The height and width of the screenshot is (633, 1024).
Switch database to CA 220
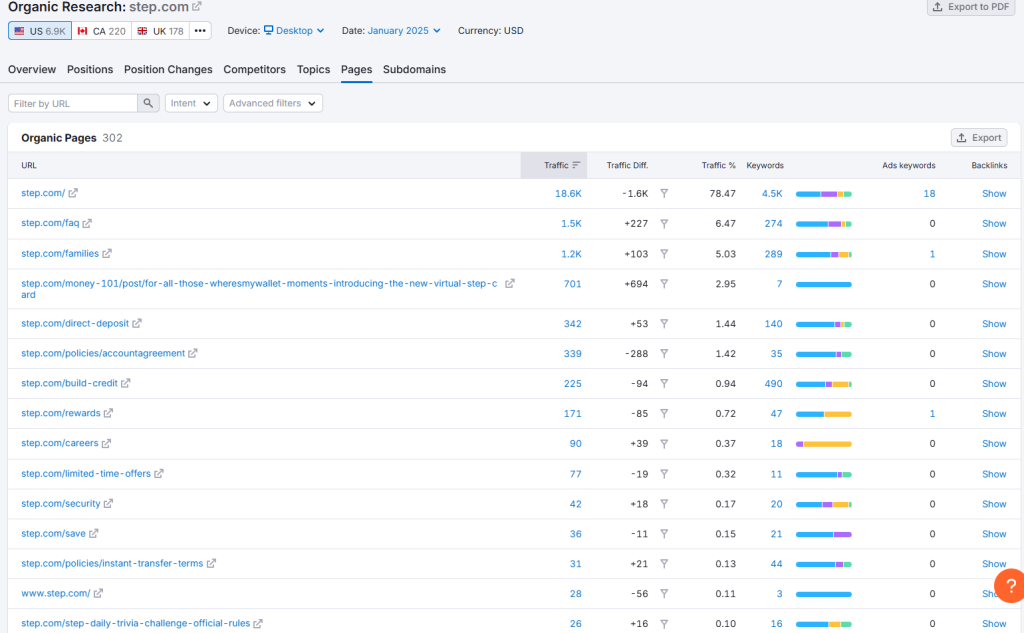pos(102,31)
